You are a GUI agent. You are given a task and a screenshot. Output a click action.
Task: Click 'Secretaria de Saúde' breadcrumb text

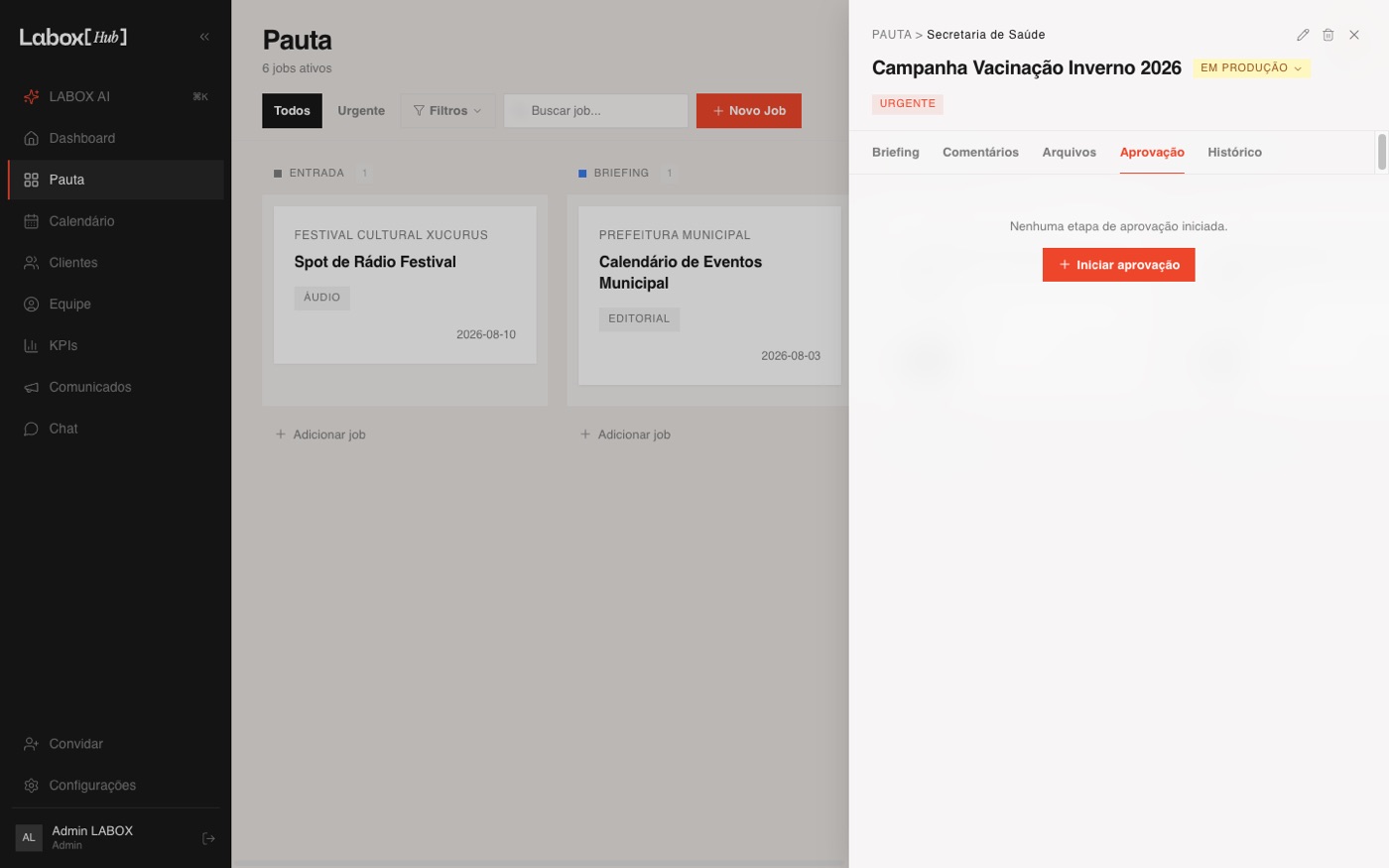[986, 35]
